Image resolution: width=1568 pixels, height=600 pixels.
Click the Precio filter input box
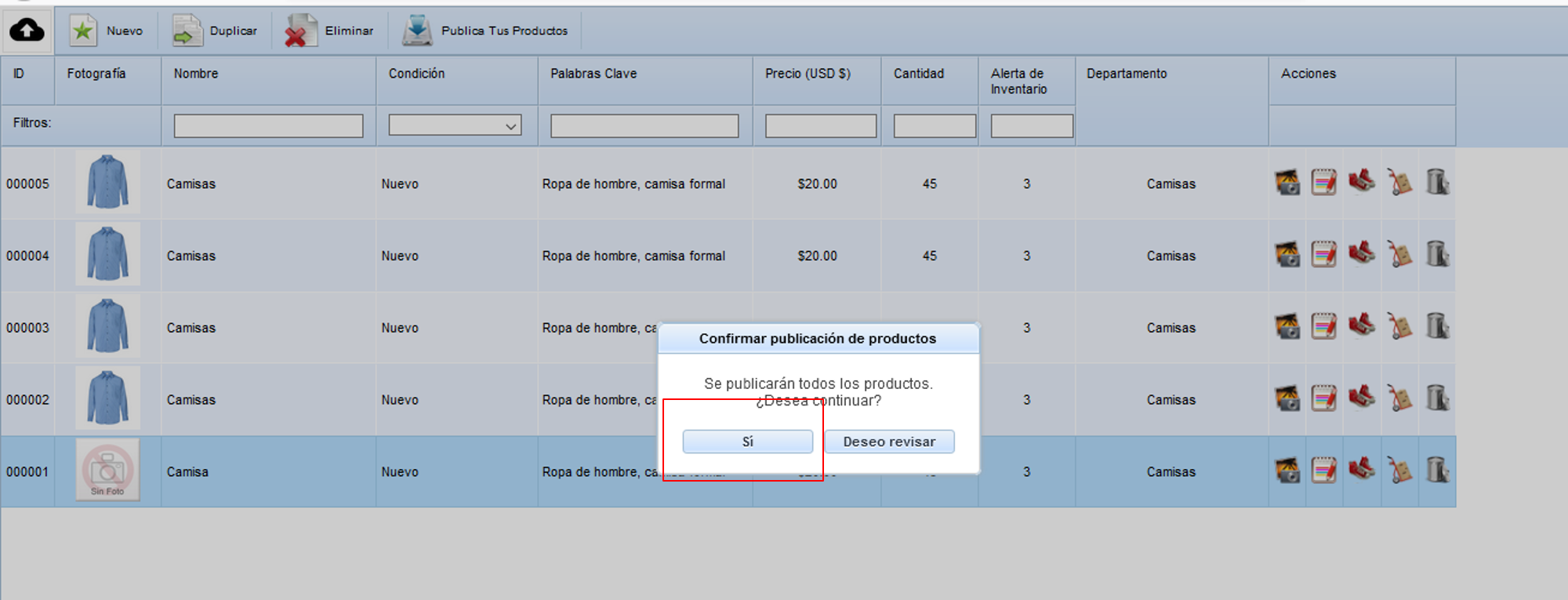(820, 125)
